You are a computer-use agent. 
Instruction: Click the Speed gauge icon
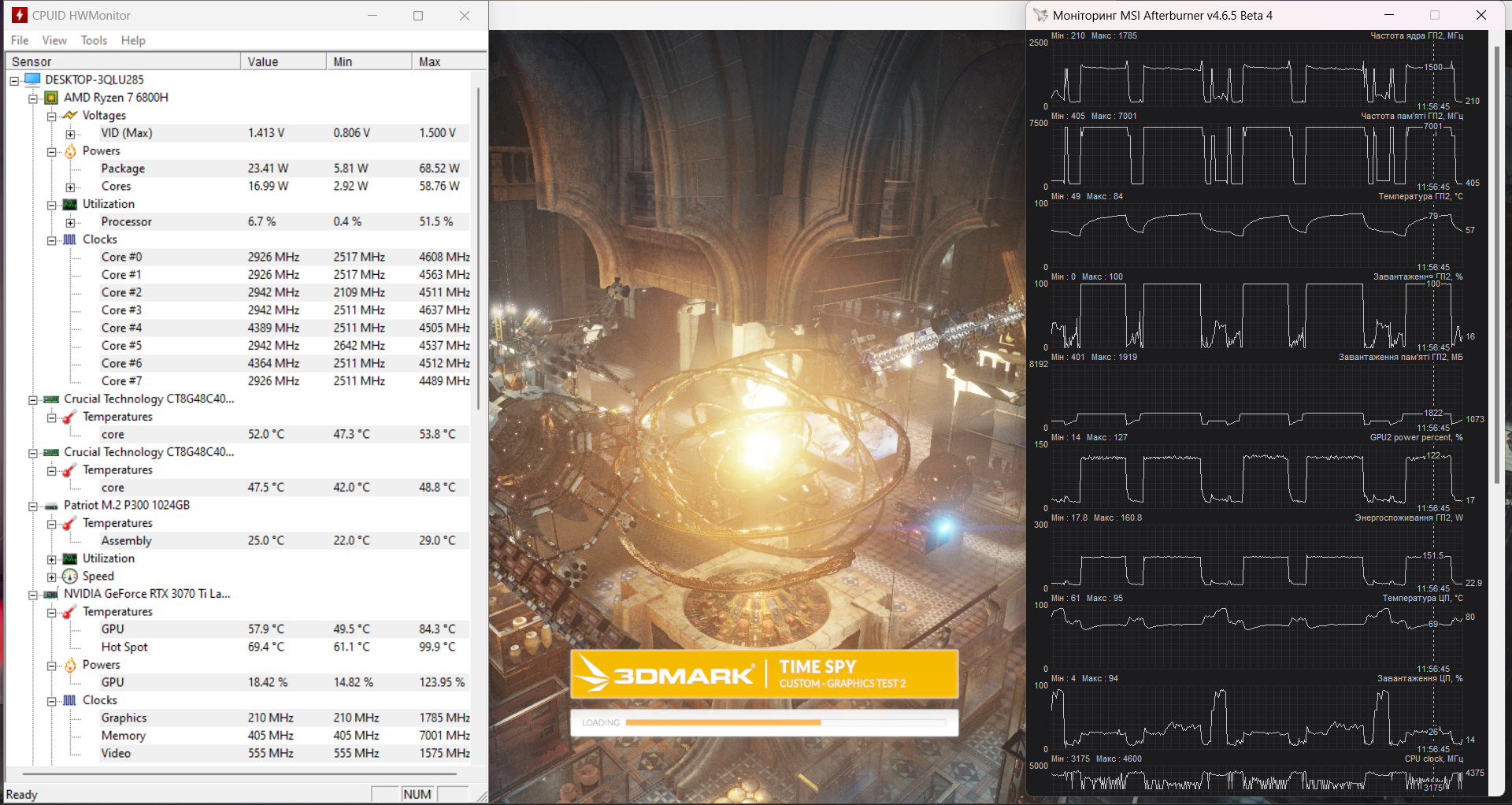70,576
